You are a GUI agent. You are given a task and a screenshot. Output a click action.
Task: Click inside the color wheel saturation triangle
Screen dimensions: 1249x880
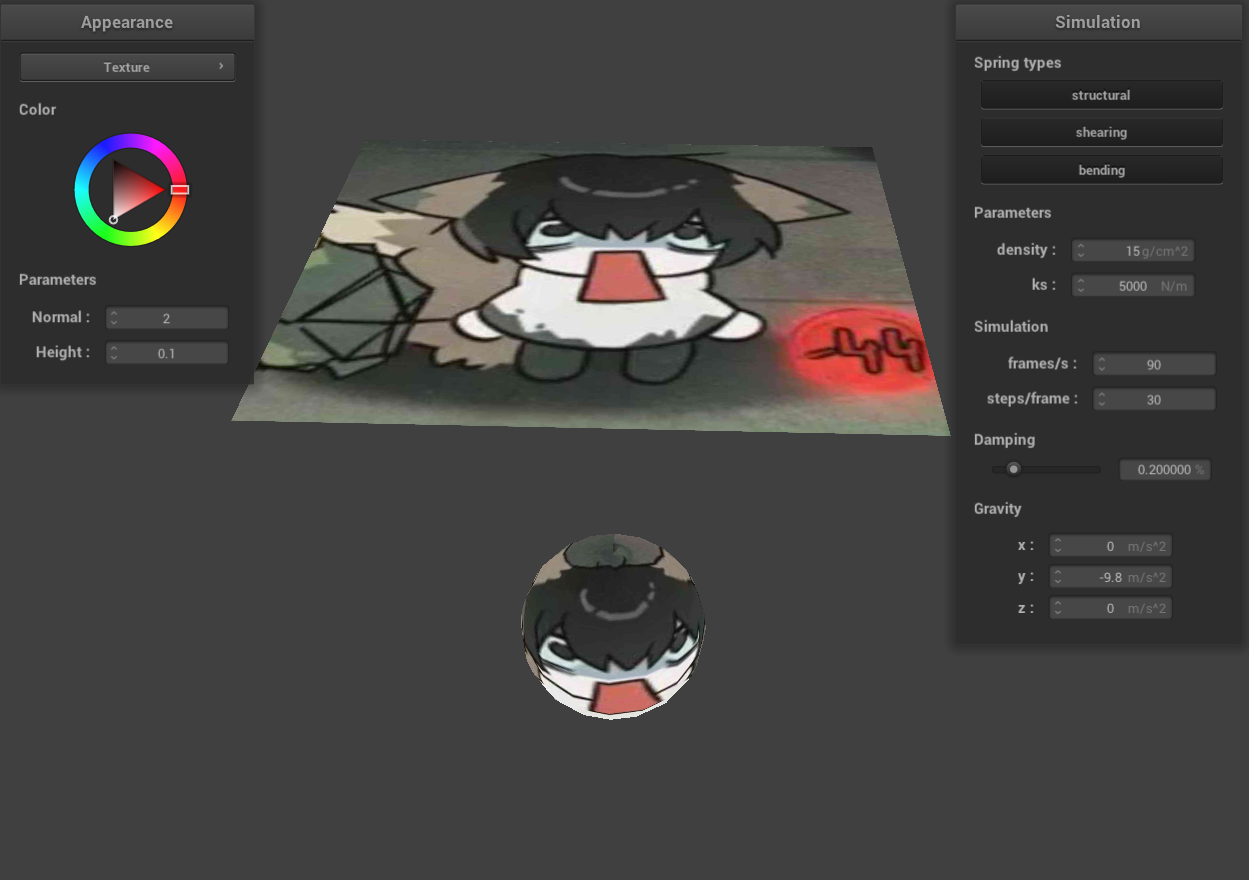point(134,190)
